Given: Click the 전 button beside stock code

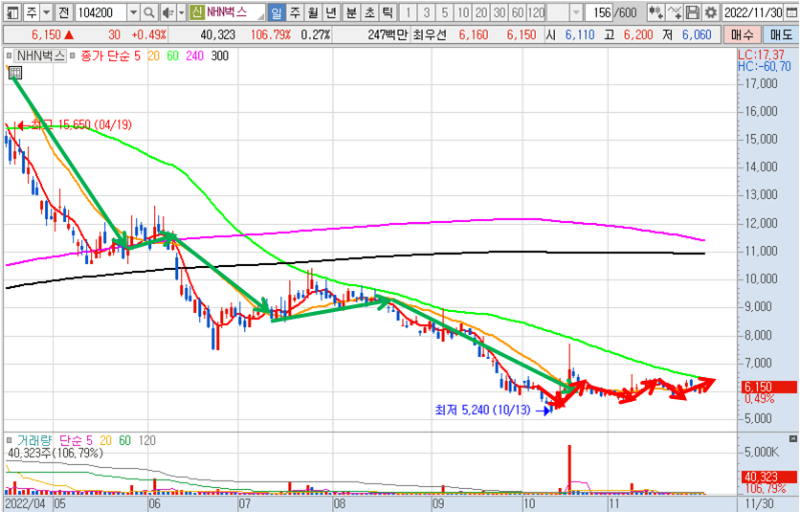Looking at the screenshot, I should (x=63, y=12).
